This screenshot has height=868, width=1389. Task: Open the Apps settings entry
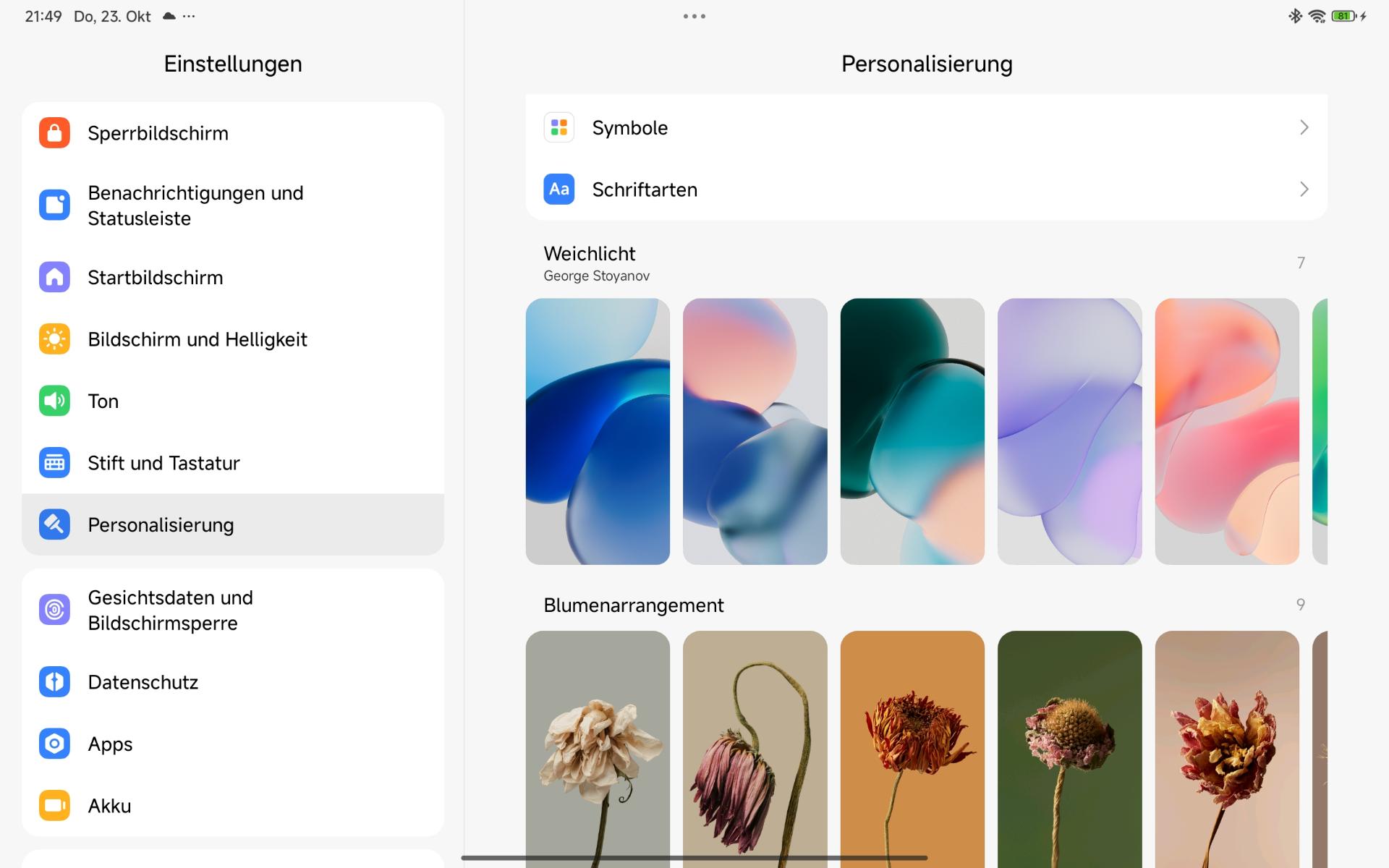click(x=110, y=744)
